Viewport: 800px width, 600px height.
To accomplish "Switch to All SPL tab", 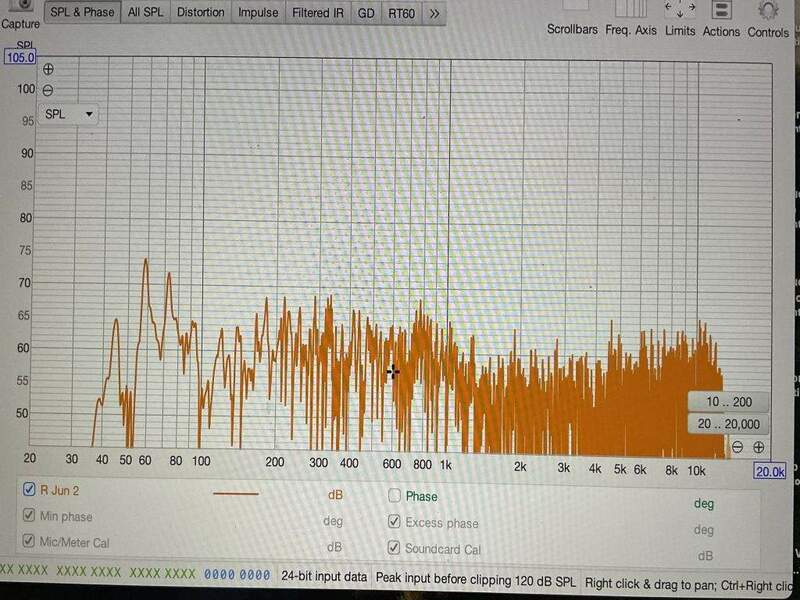I will [145, 12].
